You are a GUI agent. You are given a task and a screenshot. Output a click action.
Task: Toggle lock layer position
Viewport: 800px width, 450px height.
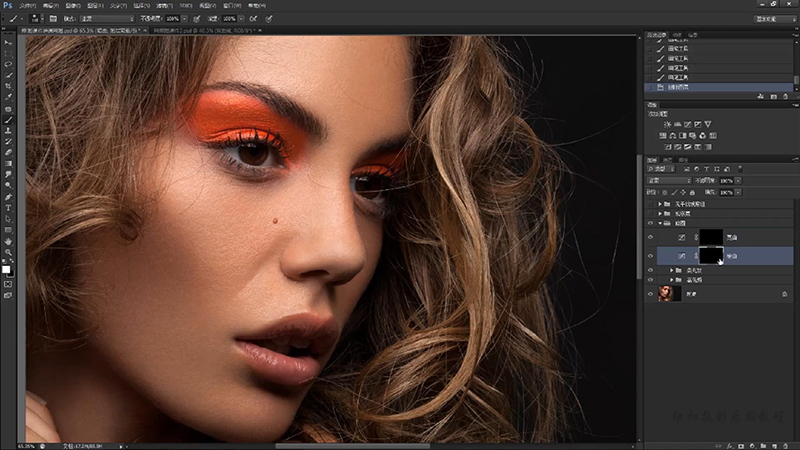(683, 192)
